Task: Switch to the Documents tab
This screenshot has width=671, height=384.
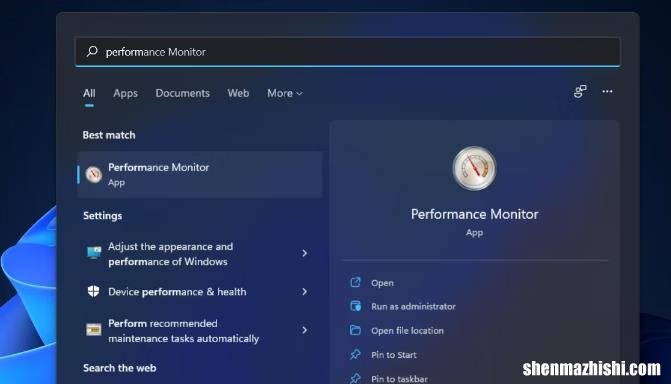Action: tap(182, 93)
